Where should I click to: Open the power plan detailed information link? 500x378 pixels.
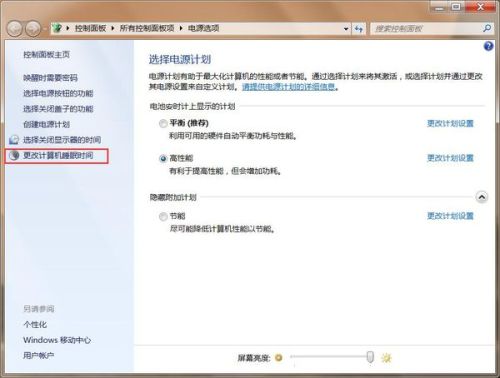point(289,87)
